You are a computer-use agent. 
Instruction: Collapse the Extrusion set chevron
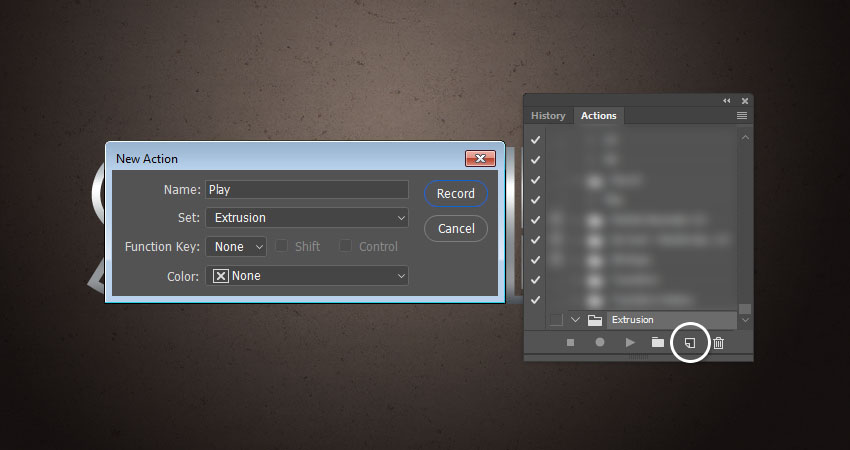(576, 320)
